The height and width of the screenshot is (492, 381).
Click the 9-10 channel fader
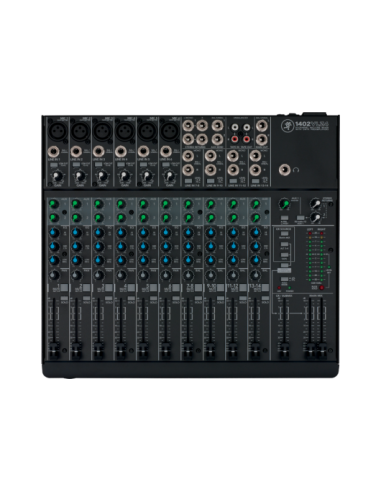pyautogui.click(x=210, y=350)
